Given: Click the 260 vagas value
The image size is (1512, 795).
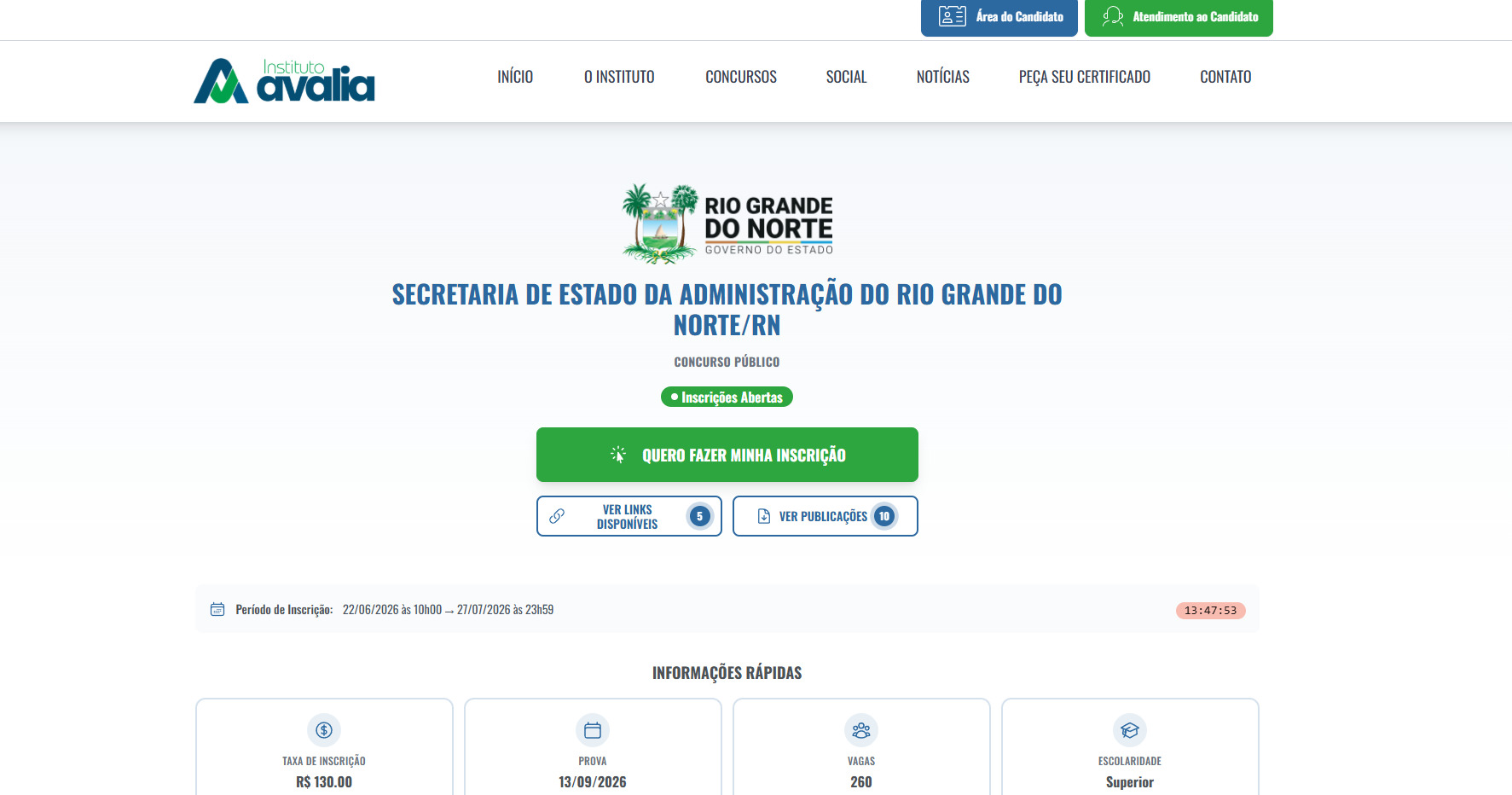Looking at the screenshot, I should point(861,782).
